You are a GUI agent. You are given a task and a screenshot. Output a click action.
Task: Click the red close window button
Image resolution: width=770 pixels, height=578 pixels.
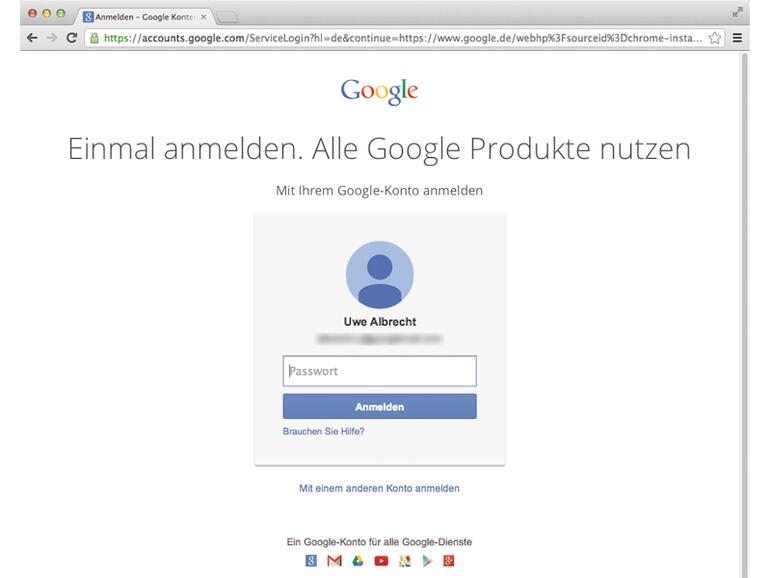[32, 13]
